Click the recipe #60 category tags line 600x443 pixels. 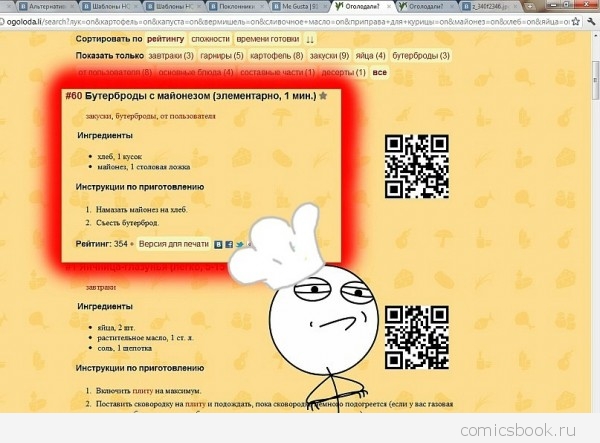point(151,116)
